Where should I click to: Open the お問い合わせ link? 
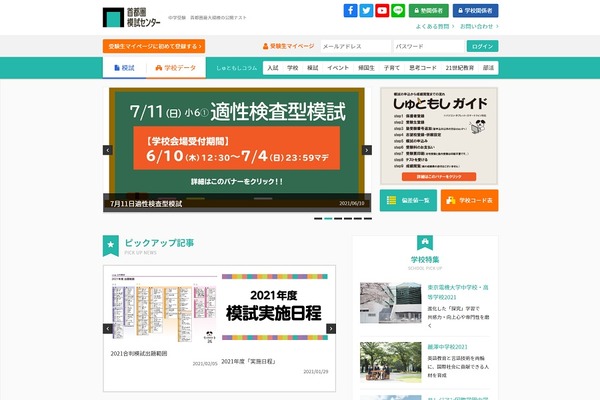tap(479, 26)
